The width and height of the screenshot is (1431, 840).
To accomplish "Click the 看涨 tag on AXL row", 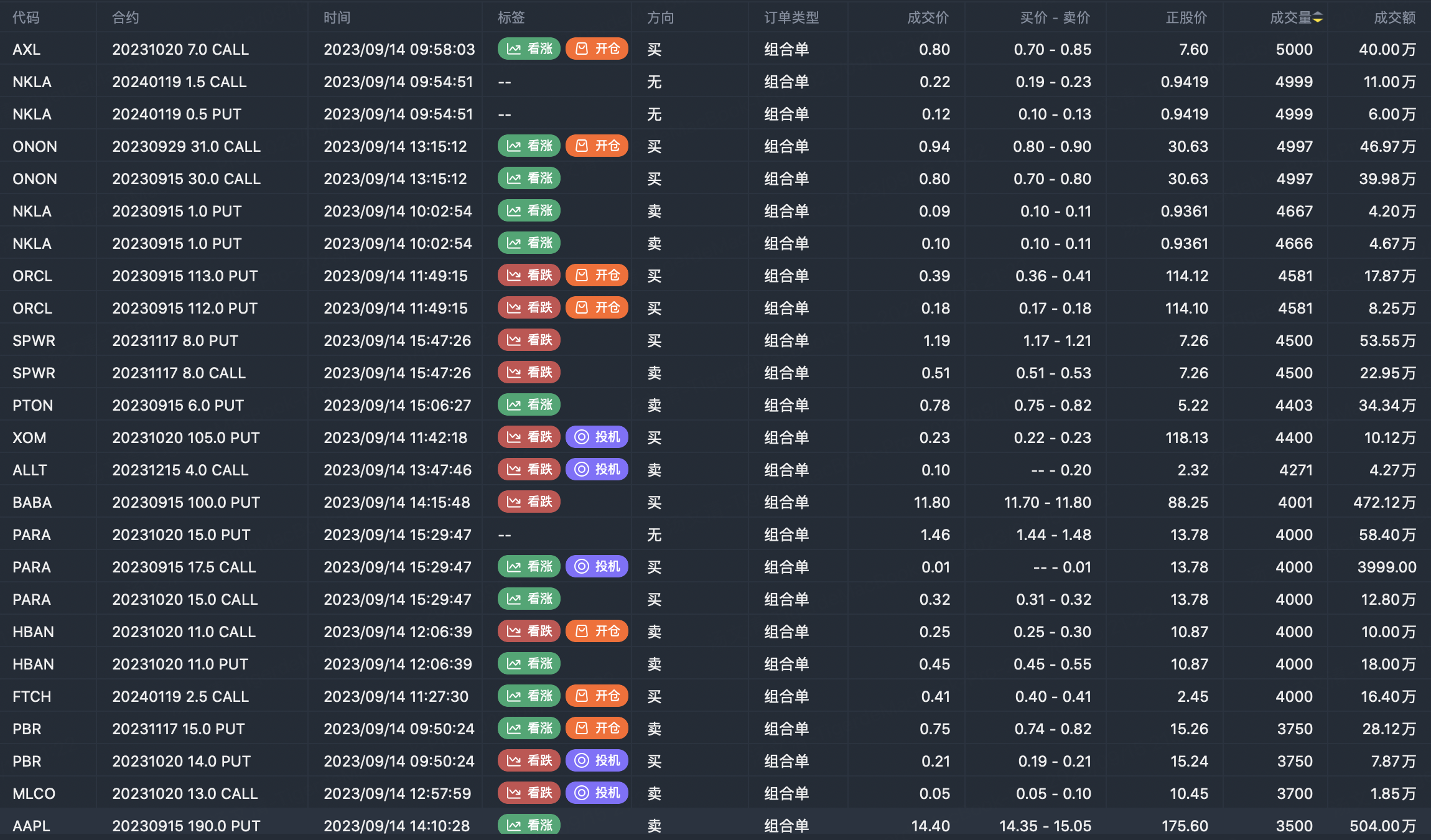I will (529, 49).
